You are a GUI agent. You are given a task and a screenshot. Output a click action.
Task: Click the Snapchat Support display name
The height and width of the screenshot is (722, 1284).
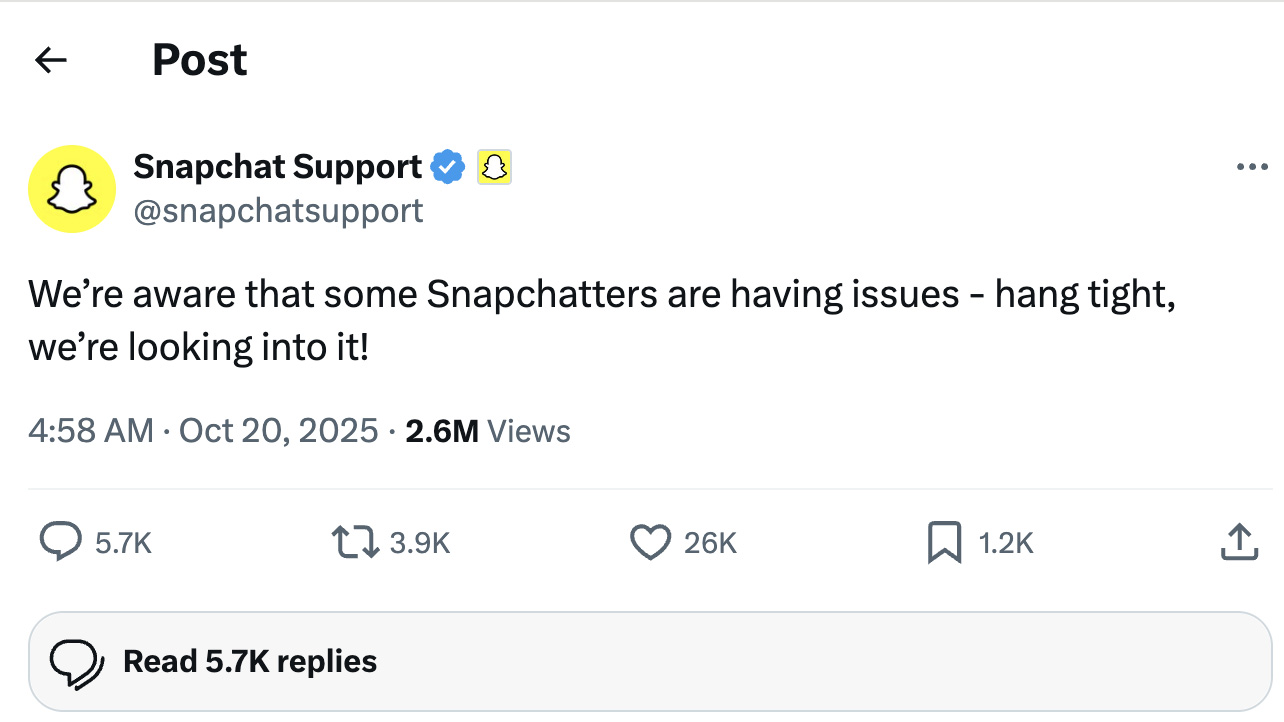point(277,167)
